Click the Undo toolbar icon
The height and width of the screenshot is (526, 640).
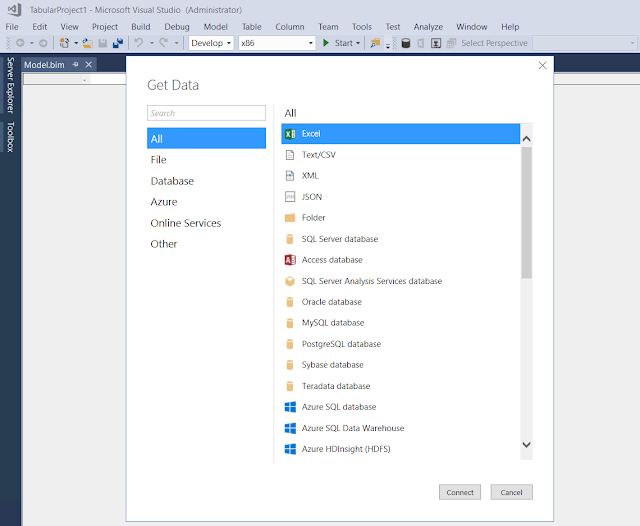click(139, 42)
